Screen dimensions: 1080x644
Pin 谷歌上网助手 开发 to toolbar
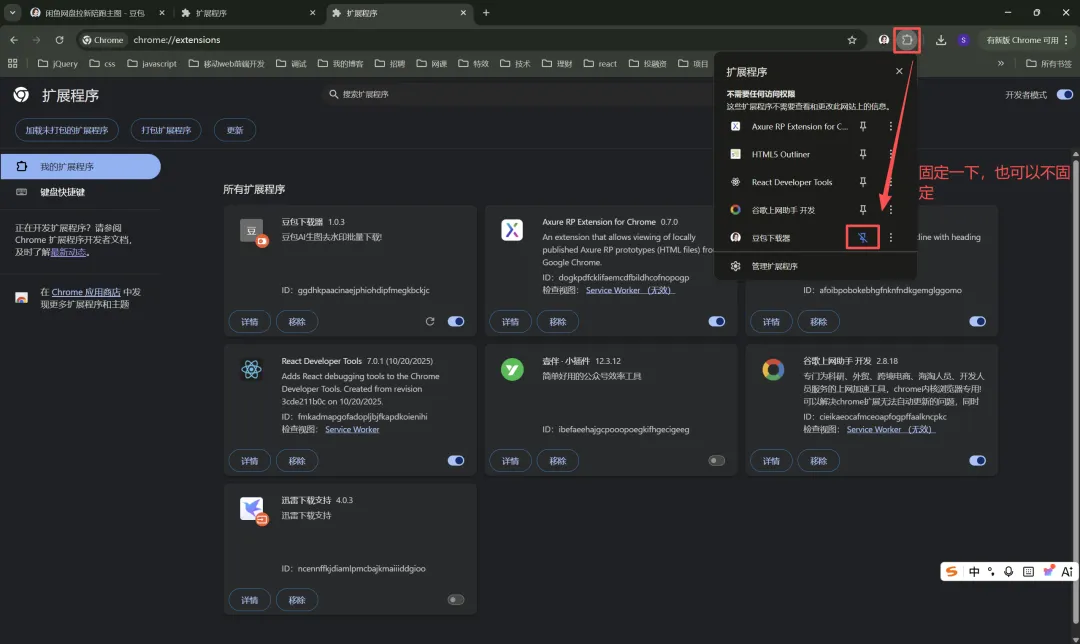pyautogui.click(x=862, y=209)
